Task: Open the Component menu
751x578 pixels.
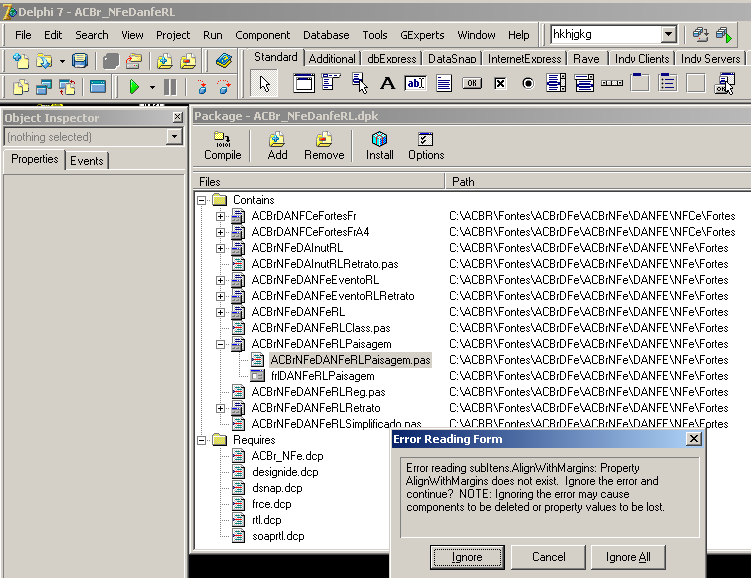Action: [x=262, y=35]
